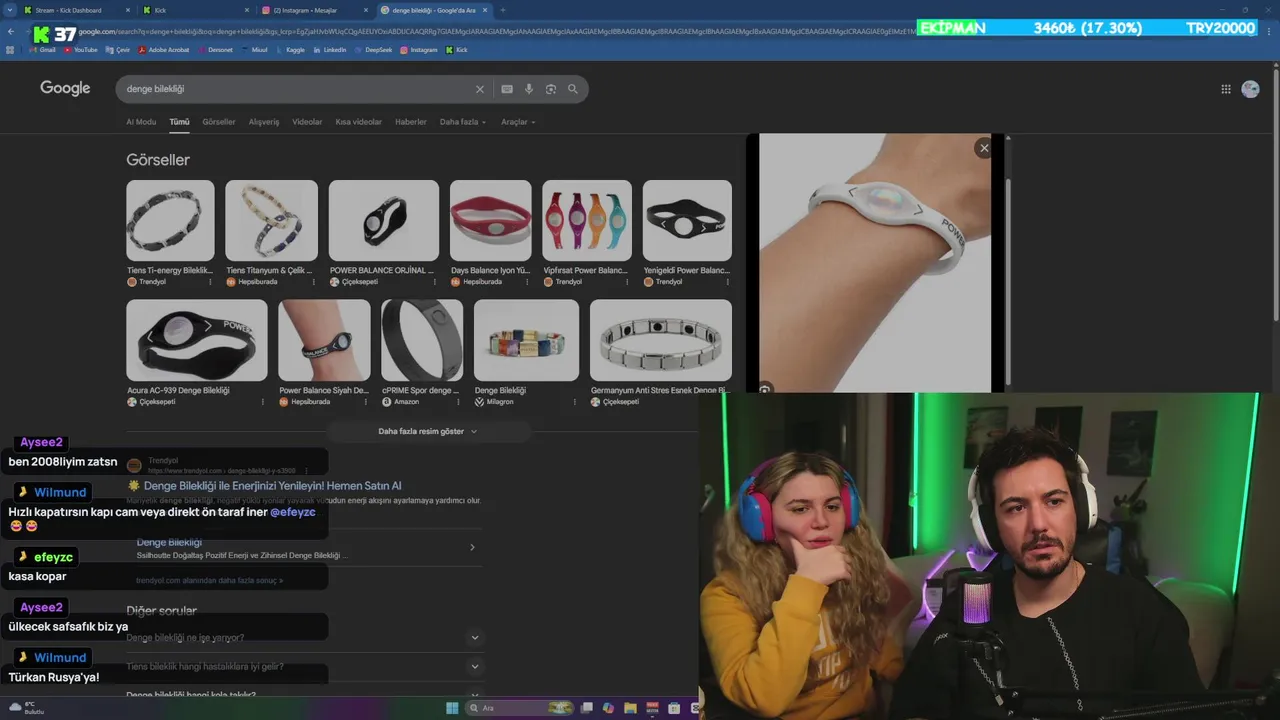Switch to the Kick browser tab
The height and width of the screenshot is (720, 1280).
194,10
